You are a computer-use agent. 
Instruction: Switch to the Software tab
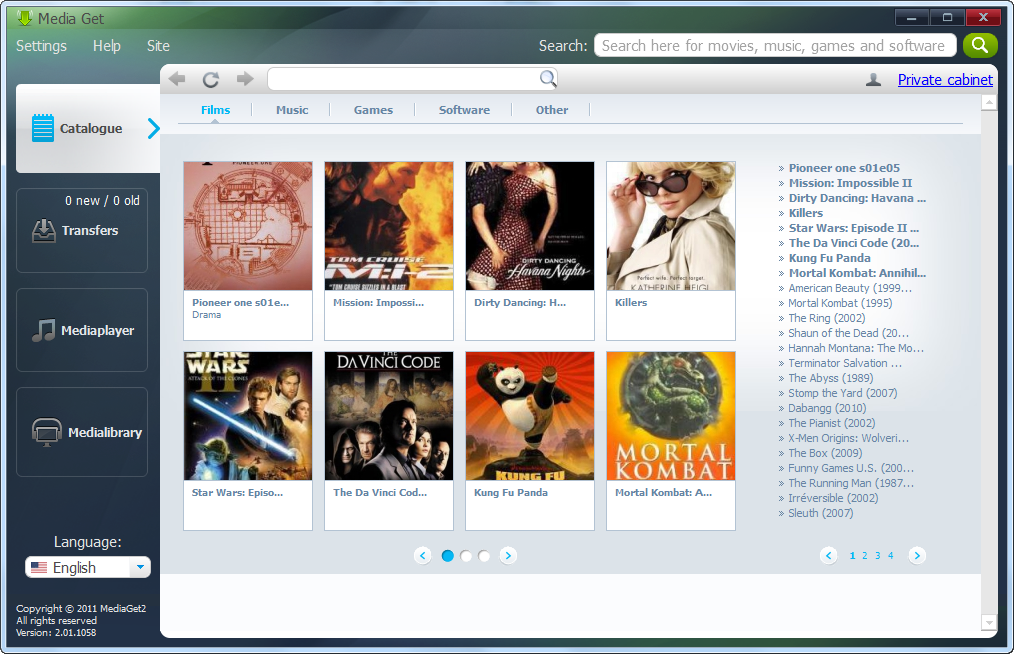tap(464, 110)
